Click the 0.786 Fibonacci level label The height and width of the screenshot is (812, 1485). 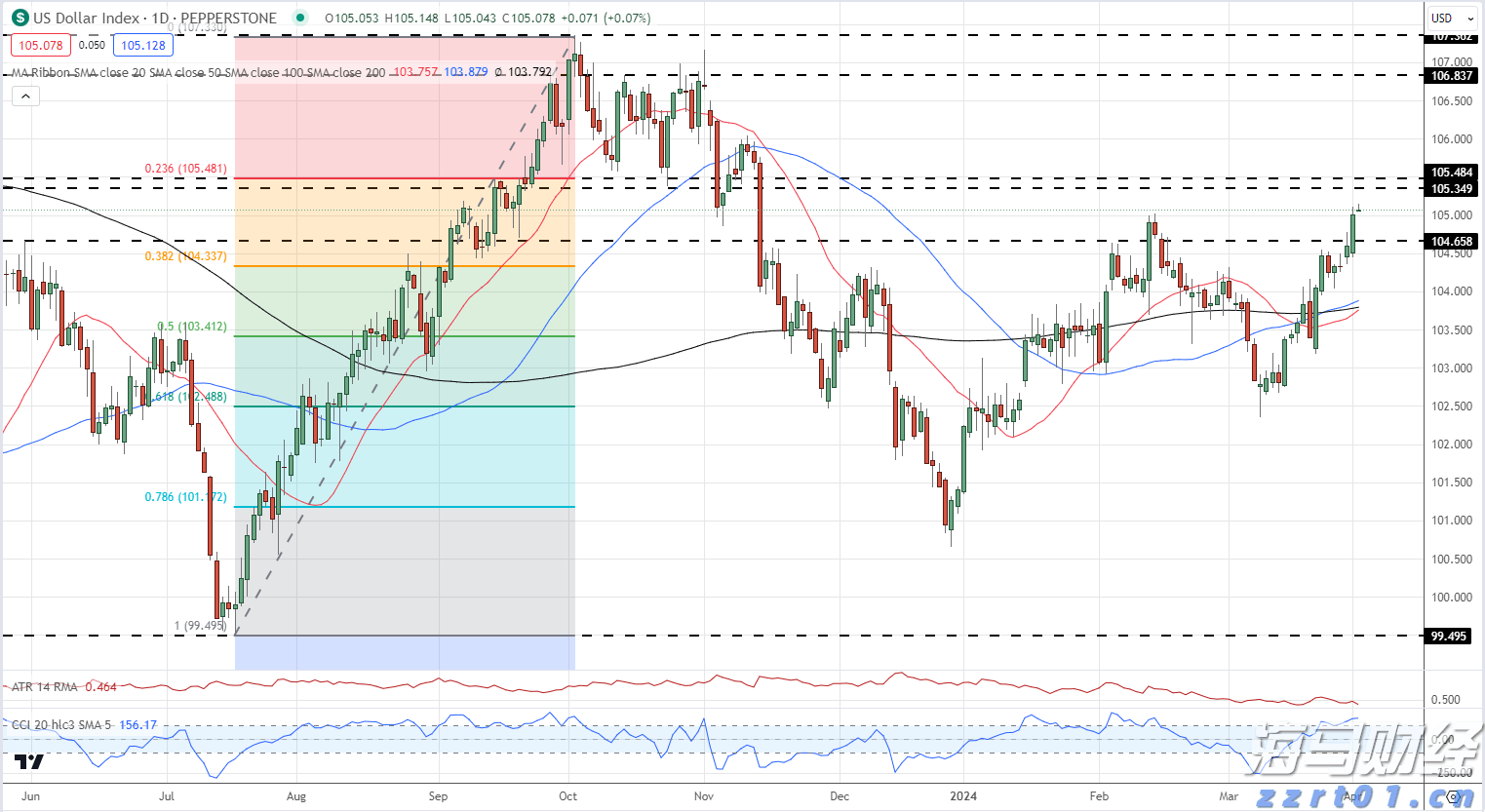coord(185,497)
